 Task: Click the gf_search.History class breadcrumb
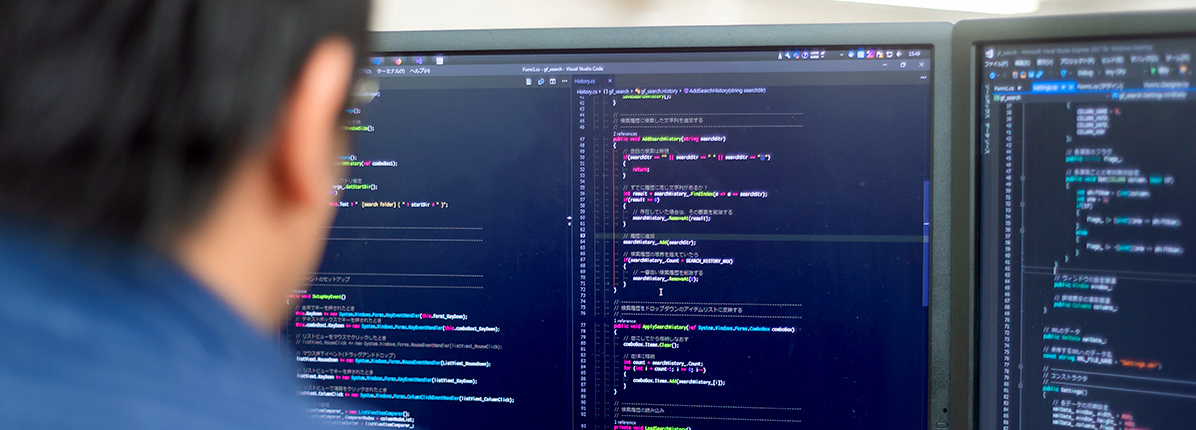tap(656, 91)
